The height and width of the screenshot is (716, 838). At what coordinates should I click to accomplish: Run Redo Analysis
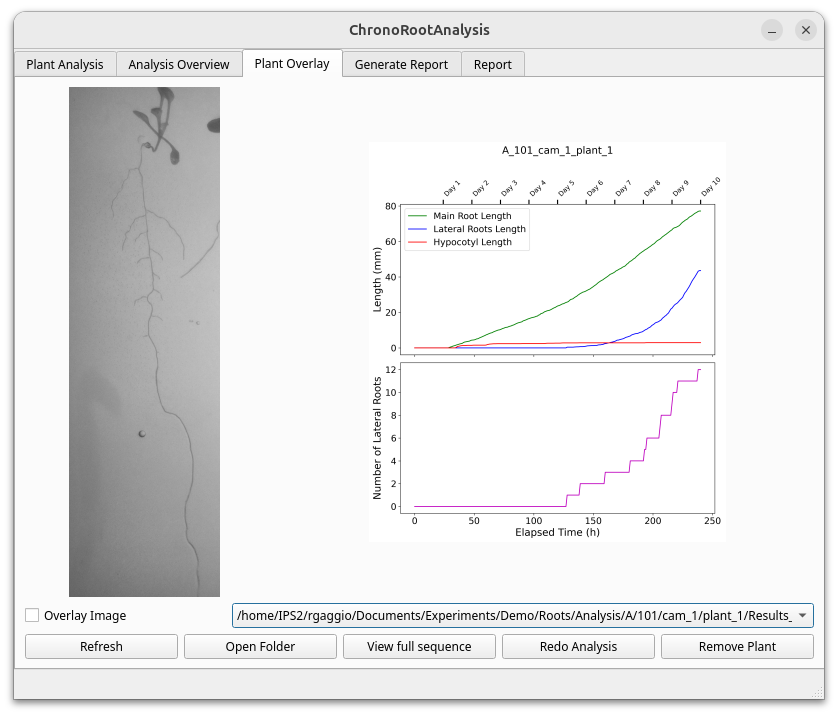[578, 646]
